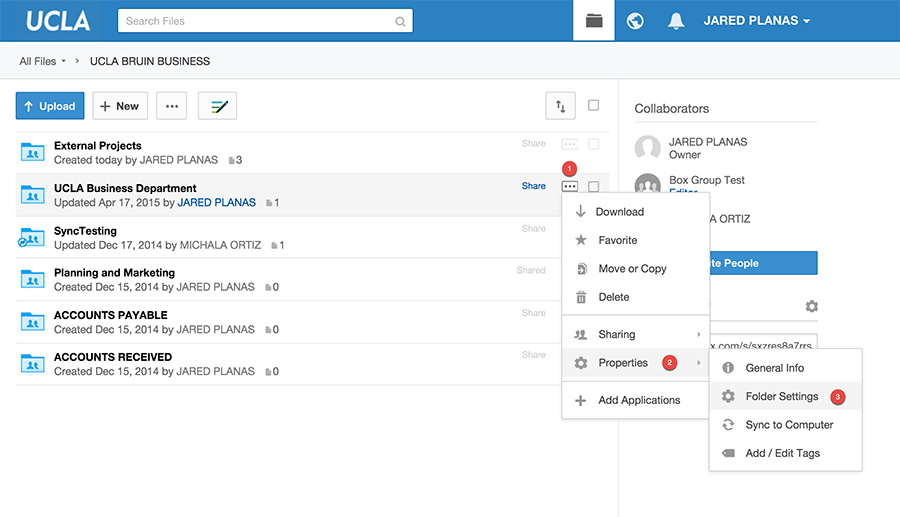Click the SyncTesting folder icon

click(32, 238)
